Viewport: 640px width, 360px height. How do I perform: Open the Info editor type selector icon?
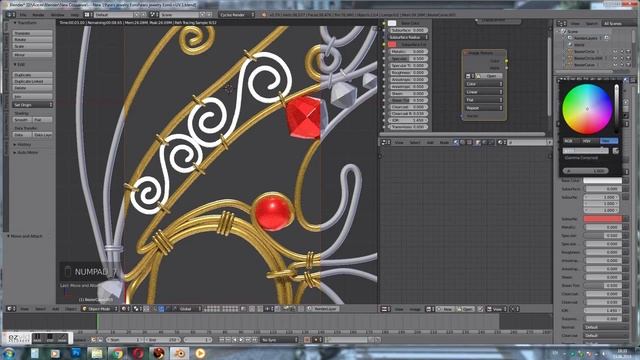[10, 14]
